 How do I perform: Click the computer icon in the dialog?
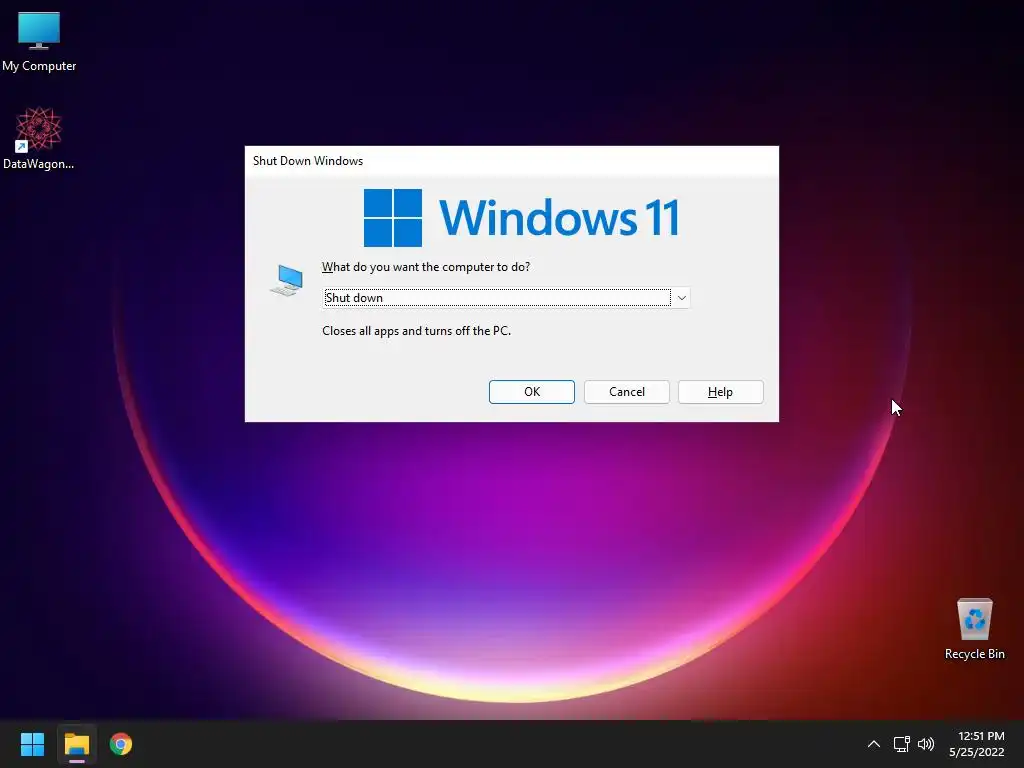click(287, 281)
